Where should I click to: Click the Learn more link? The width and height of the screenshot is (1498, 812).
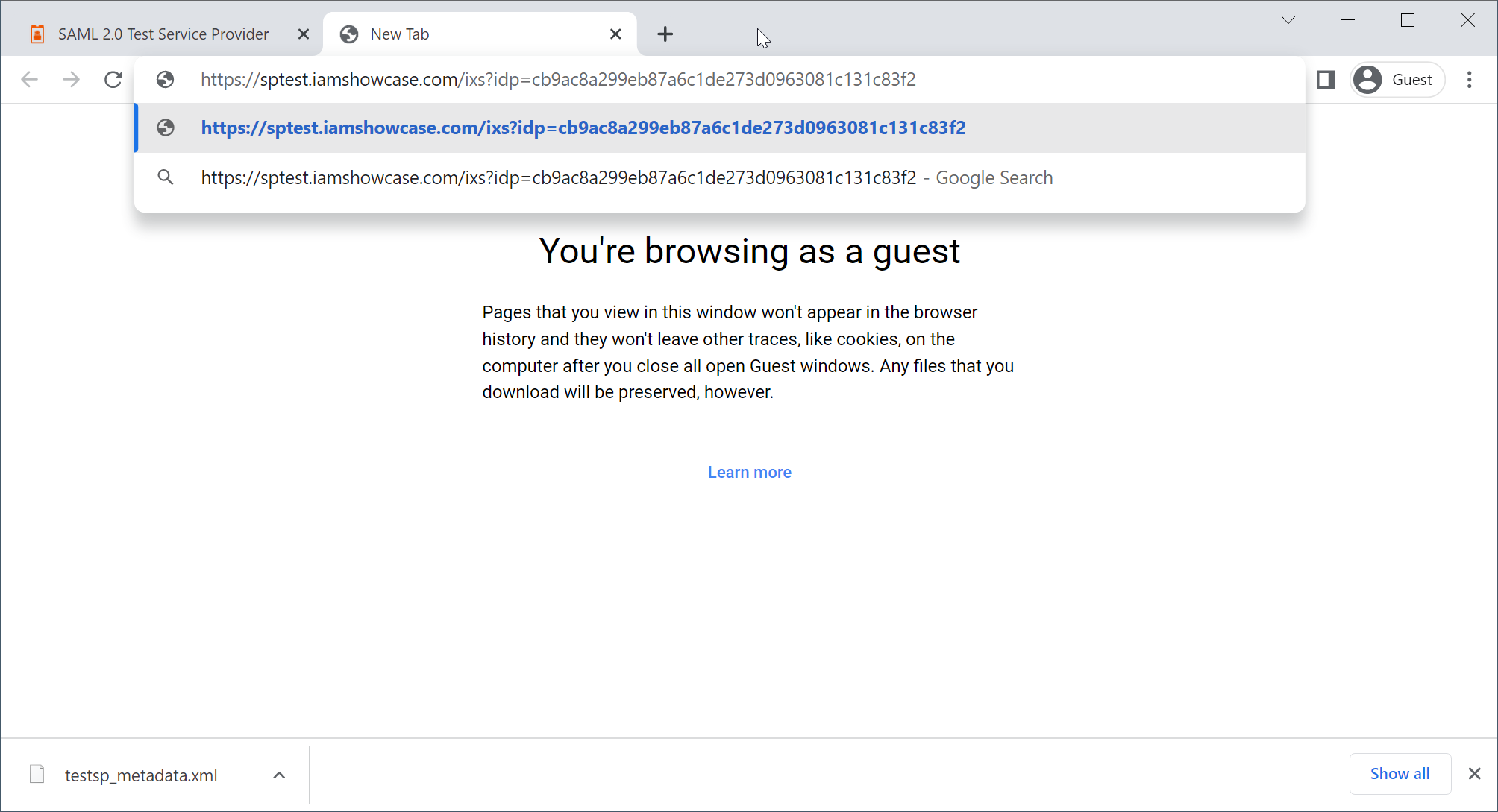(x=749, y=473)
